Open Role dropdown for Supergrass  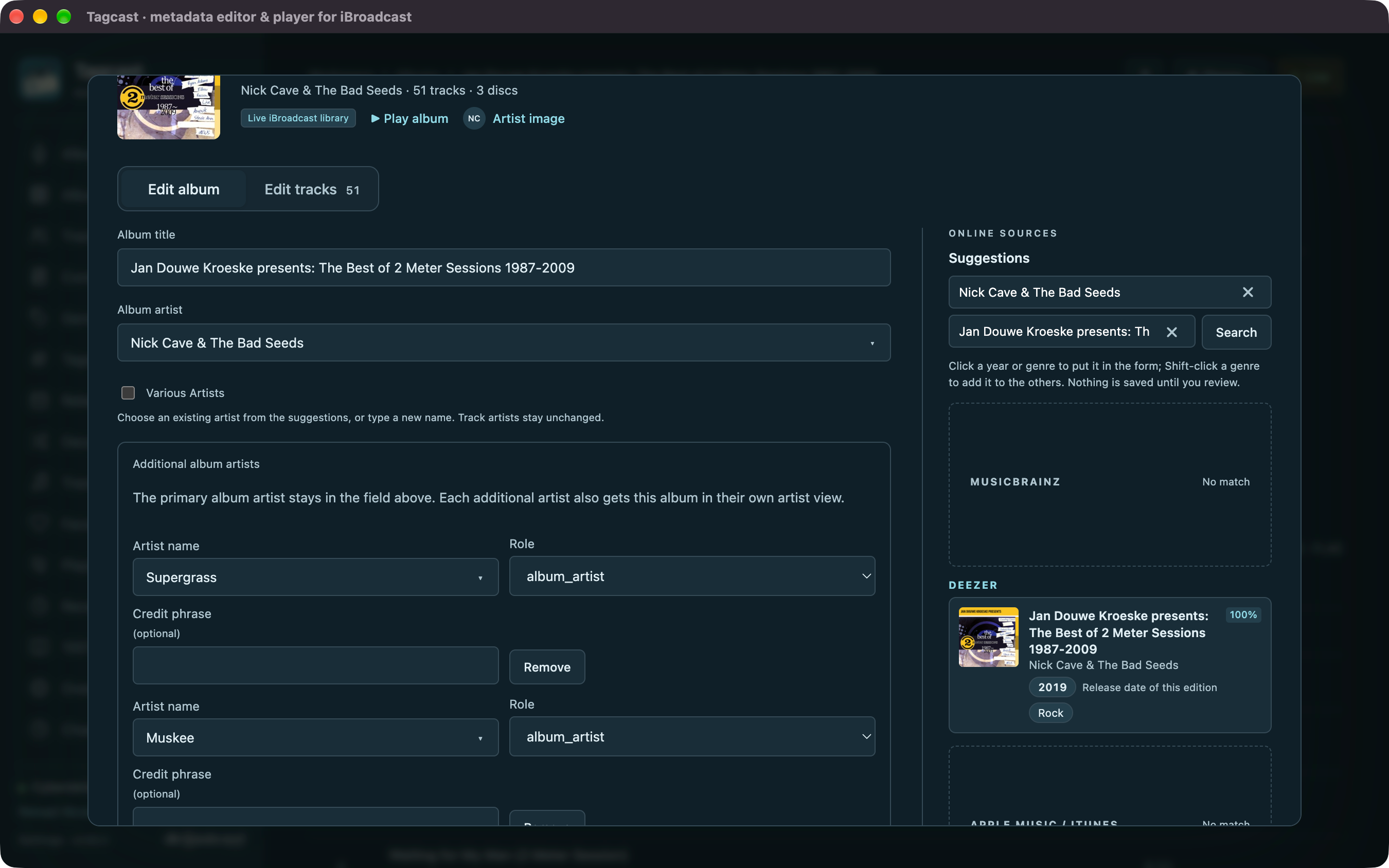point(692,576)
